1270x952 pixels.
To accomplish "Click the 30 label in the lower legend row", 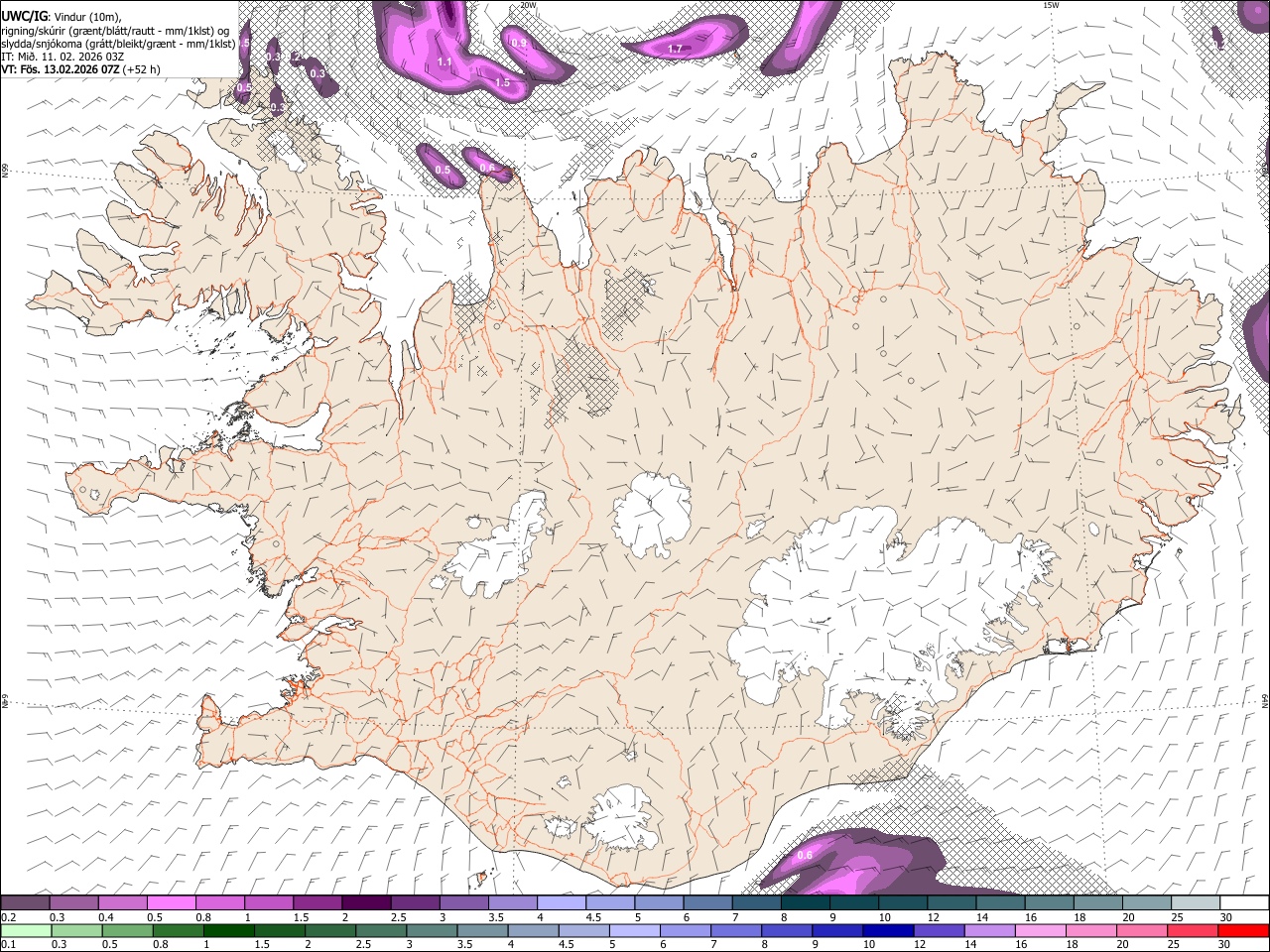I will coord(1224,945).
